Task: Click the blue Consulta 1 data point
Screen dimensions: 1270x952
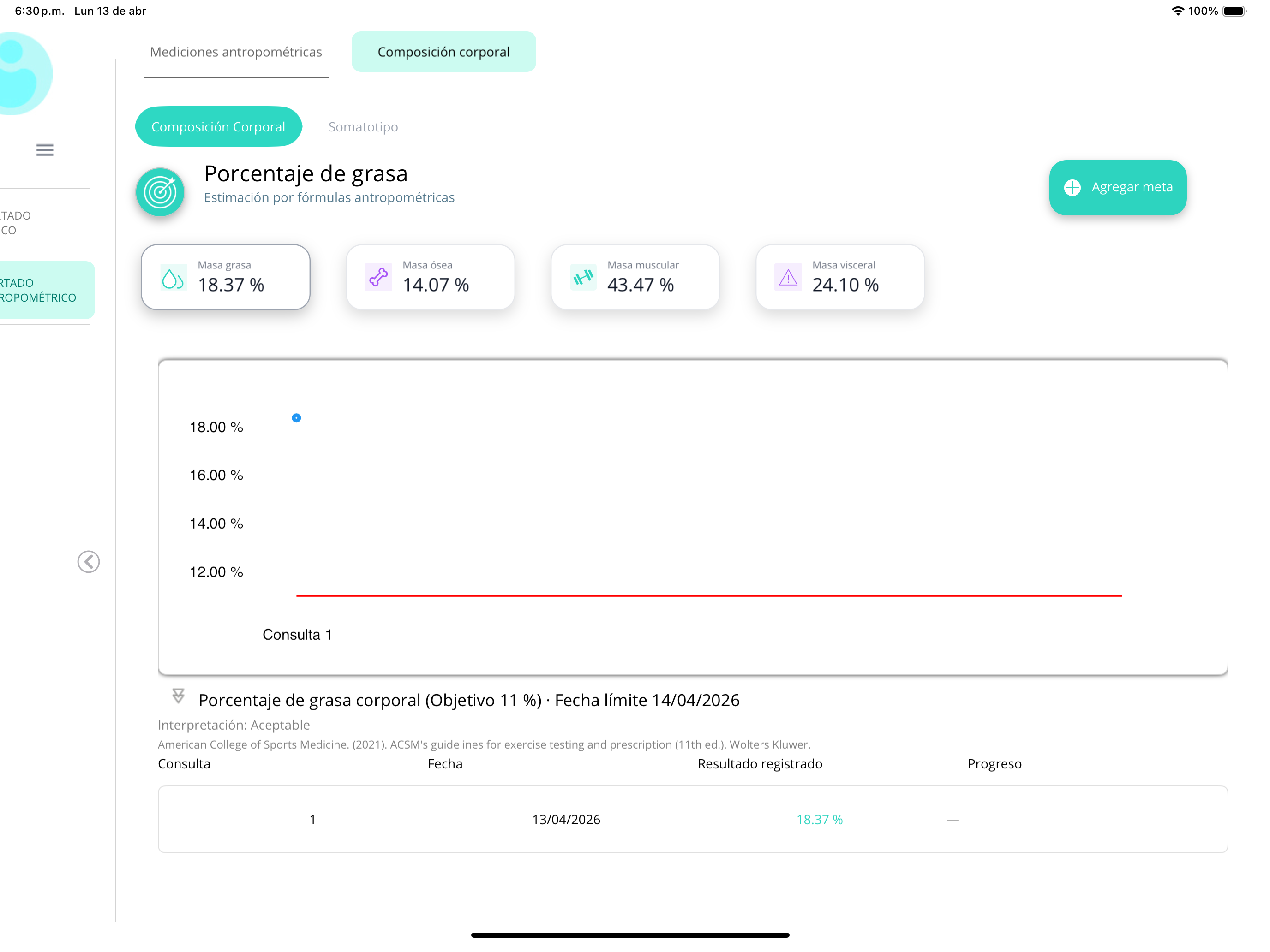Action: (x=296, y=418)
